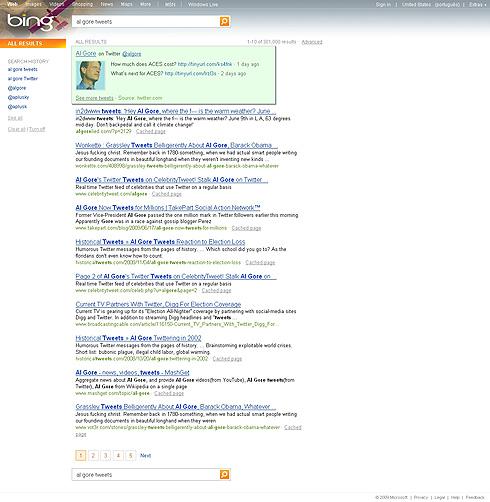Select the Web tab in top navigation
The width and height of the screenshot is (490, 502).
click(12, 4)
